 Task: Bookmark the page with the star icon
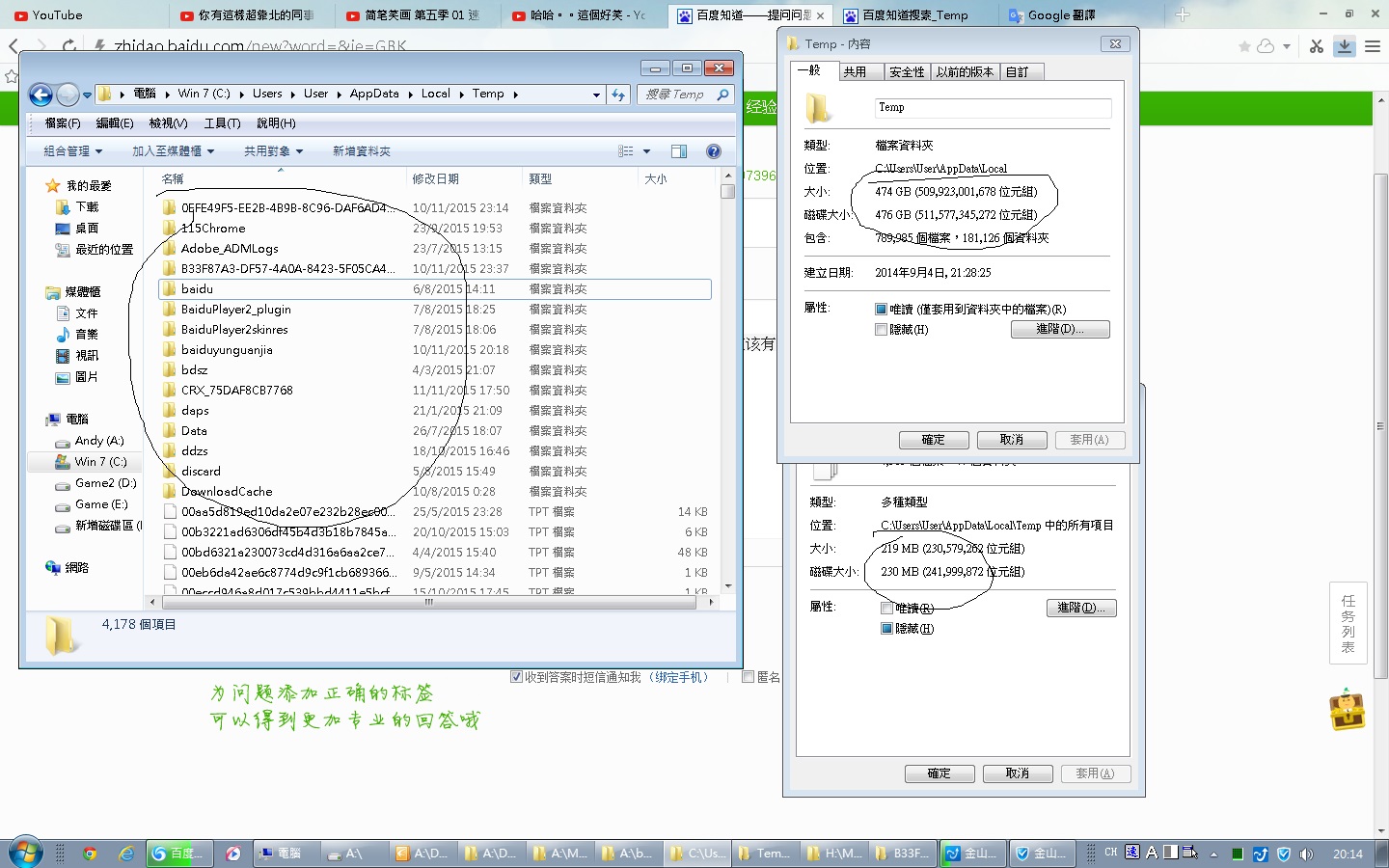pos(1244,46)
